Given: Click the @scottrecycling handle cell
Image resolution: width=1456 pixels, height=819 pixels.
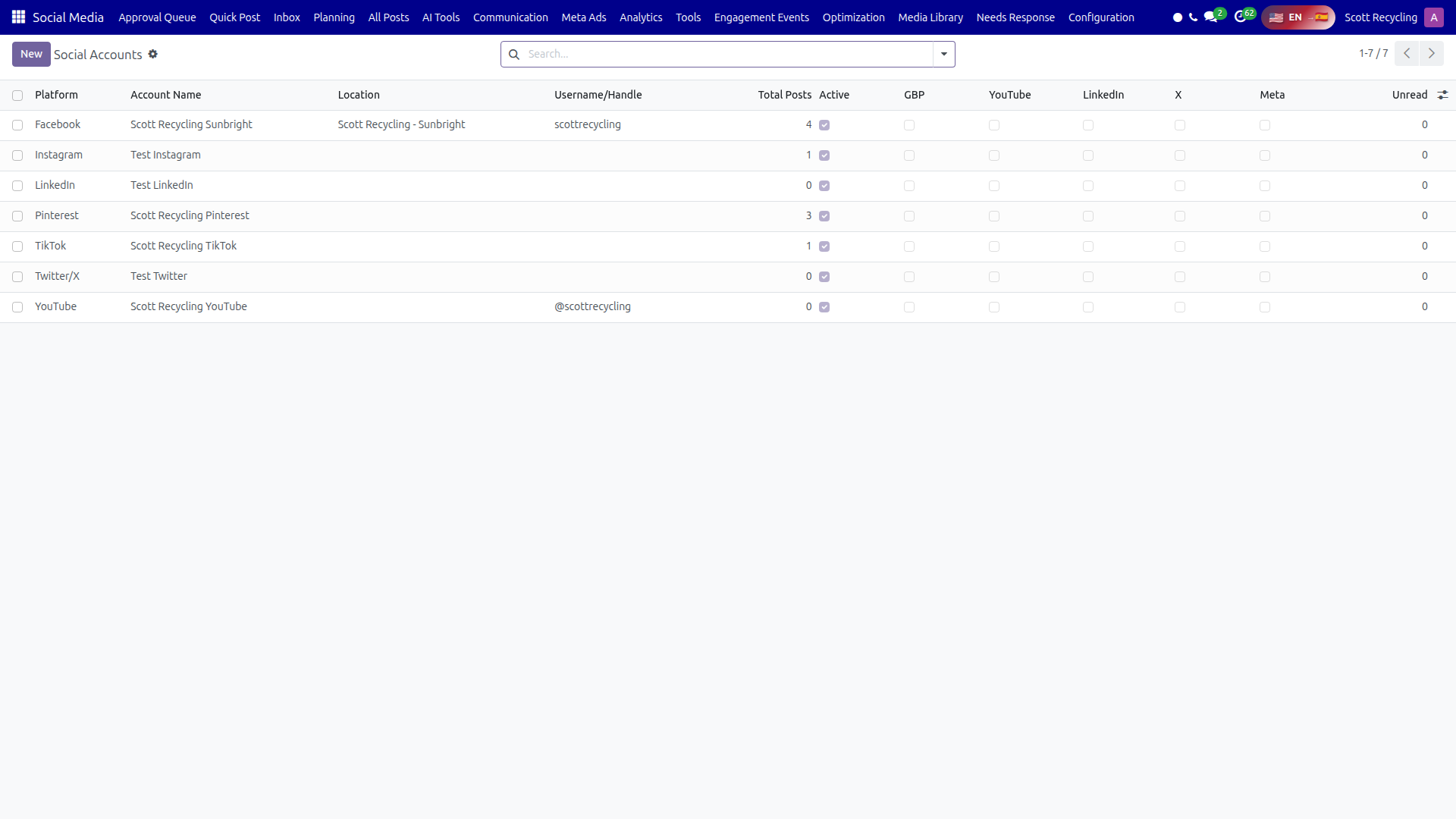Looking at the screenshot, I should pos(592,306).
